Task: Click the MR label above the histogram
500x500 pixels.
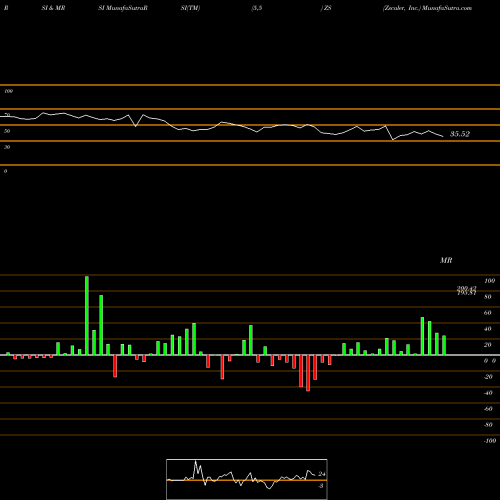Action: click(x=446, y=260)
